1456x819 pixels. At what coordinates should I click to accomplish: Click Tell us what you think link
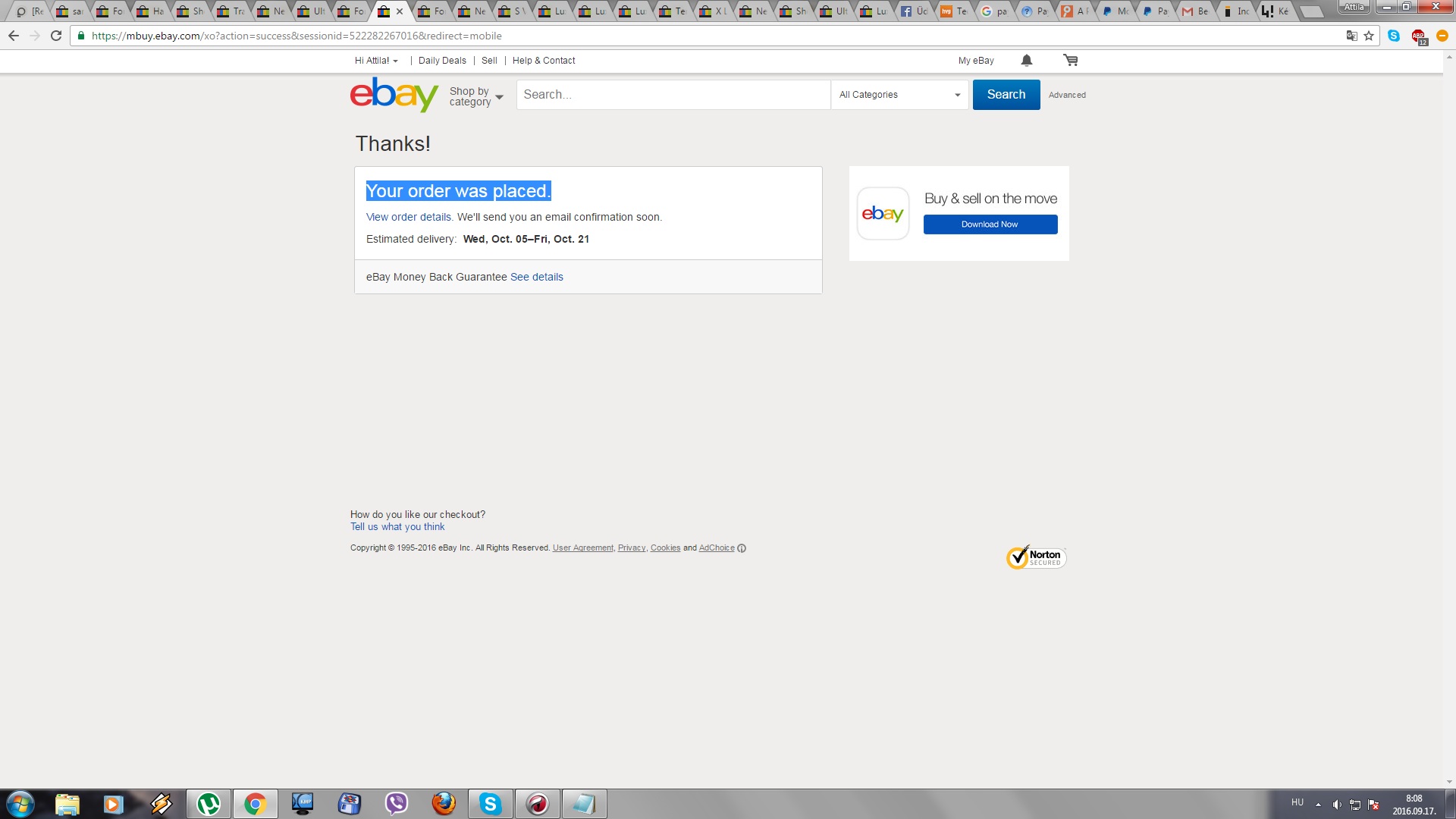click(397, 527)
